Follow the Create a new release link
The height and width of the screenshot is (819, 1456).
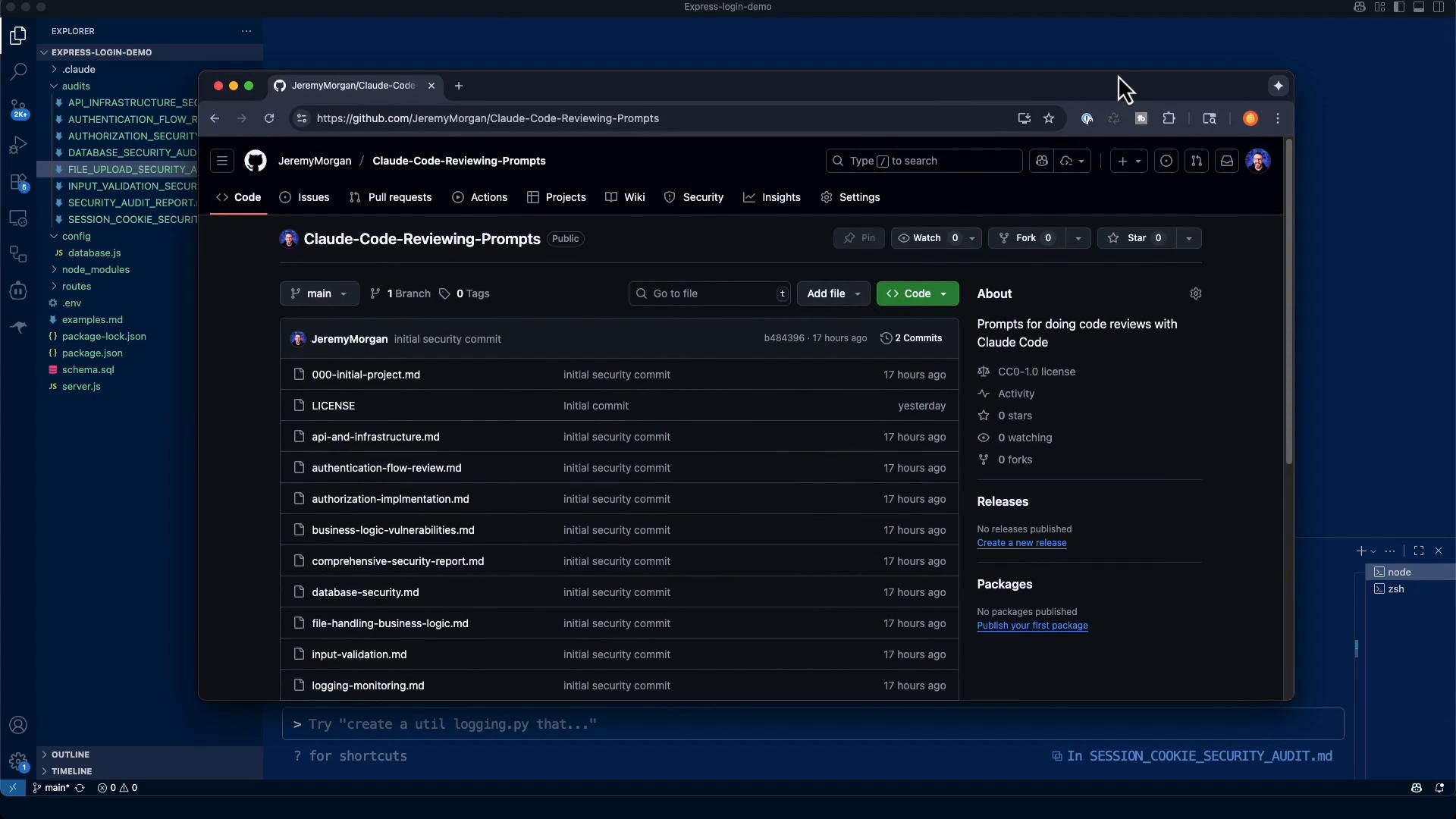(1021, 543)
